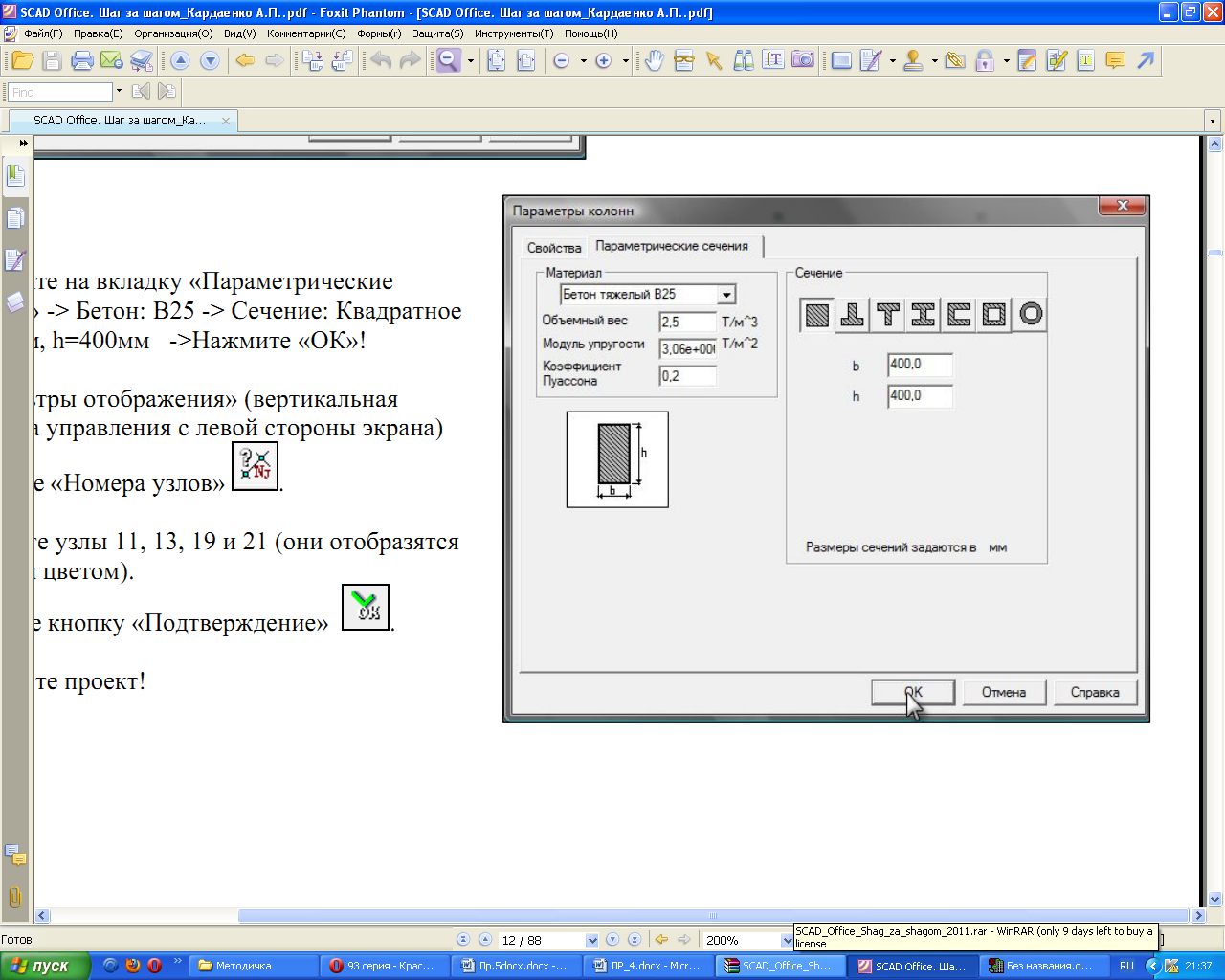This screenshot has height=980, width=1225.
Task: Save the document with the floppy icon
Action: (x=53, y=60)
